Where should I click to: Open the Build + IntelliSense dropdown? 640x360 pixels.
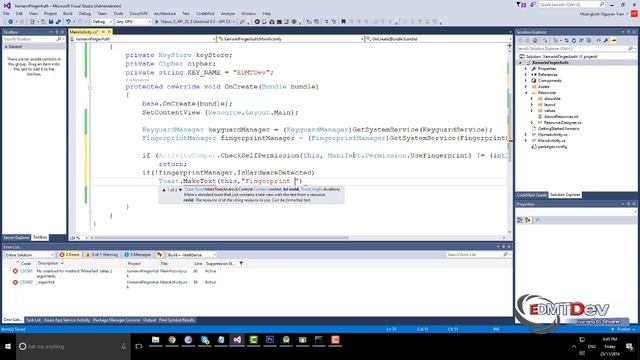click(191, 255)
